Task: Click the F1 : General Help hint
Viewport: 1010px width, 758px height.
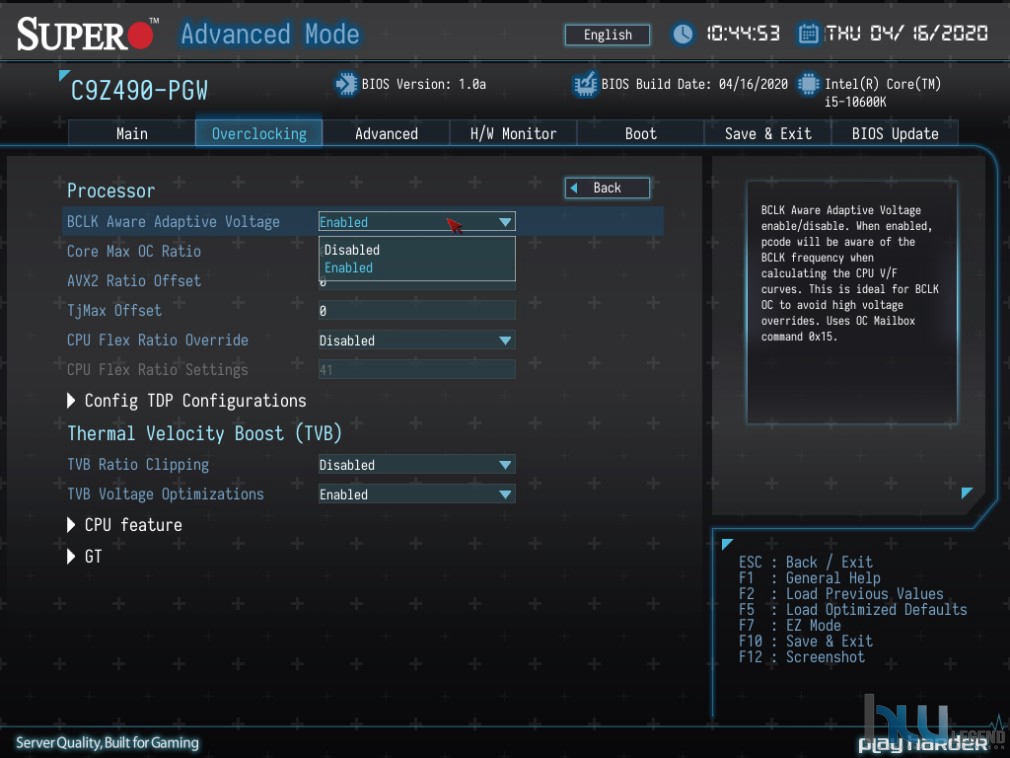Action: [x=810, y=578]
